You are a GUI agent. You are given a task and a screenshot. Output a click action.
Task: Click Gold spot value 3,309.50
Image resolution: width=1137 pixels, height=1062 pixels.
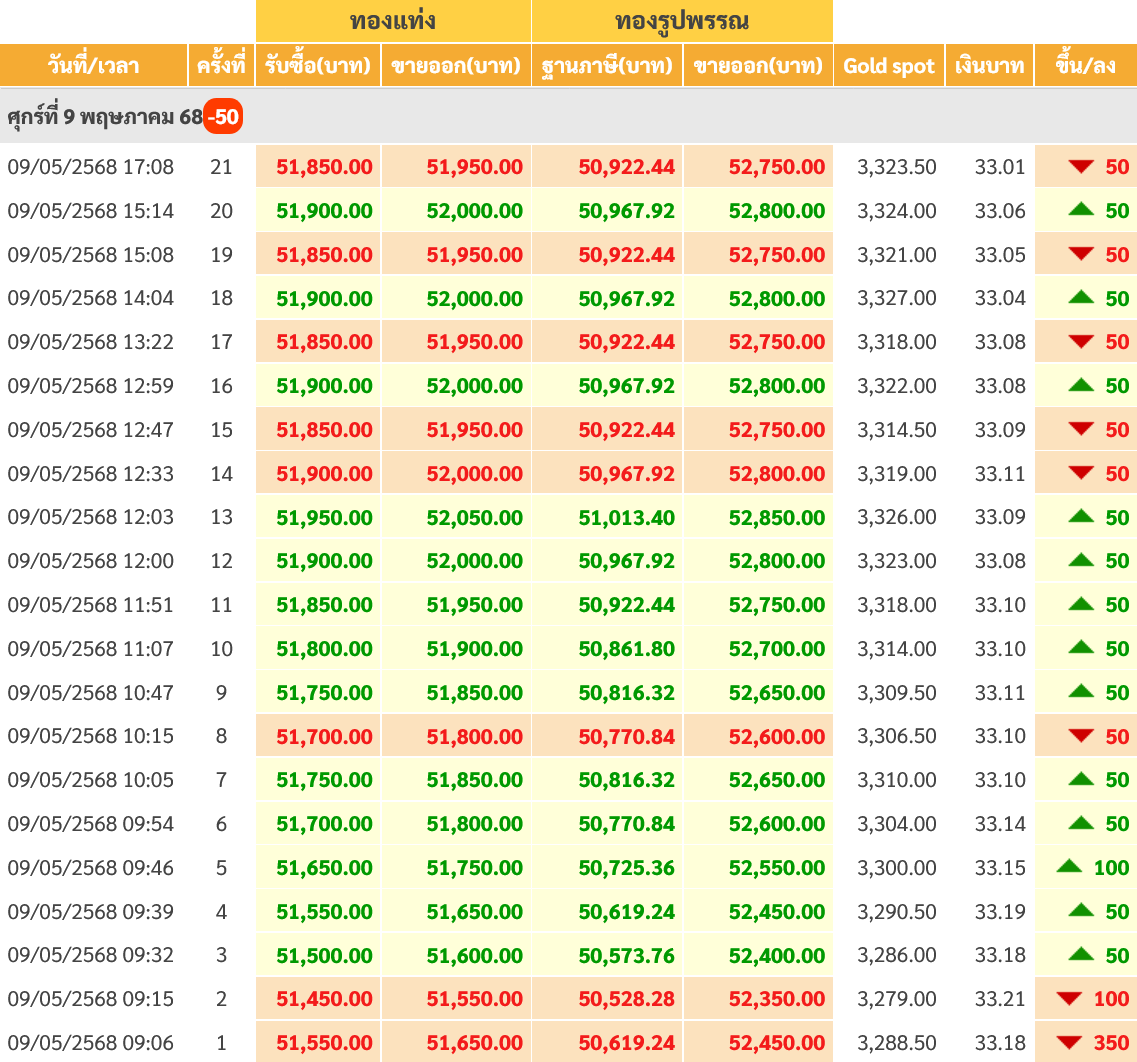click(x=897, y=692)
